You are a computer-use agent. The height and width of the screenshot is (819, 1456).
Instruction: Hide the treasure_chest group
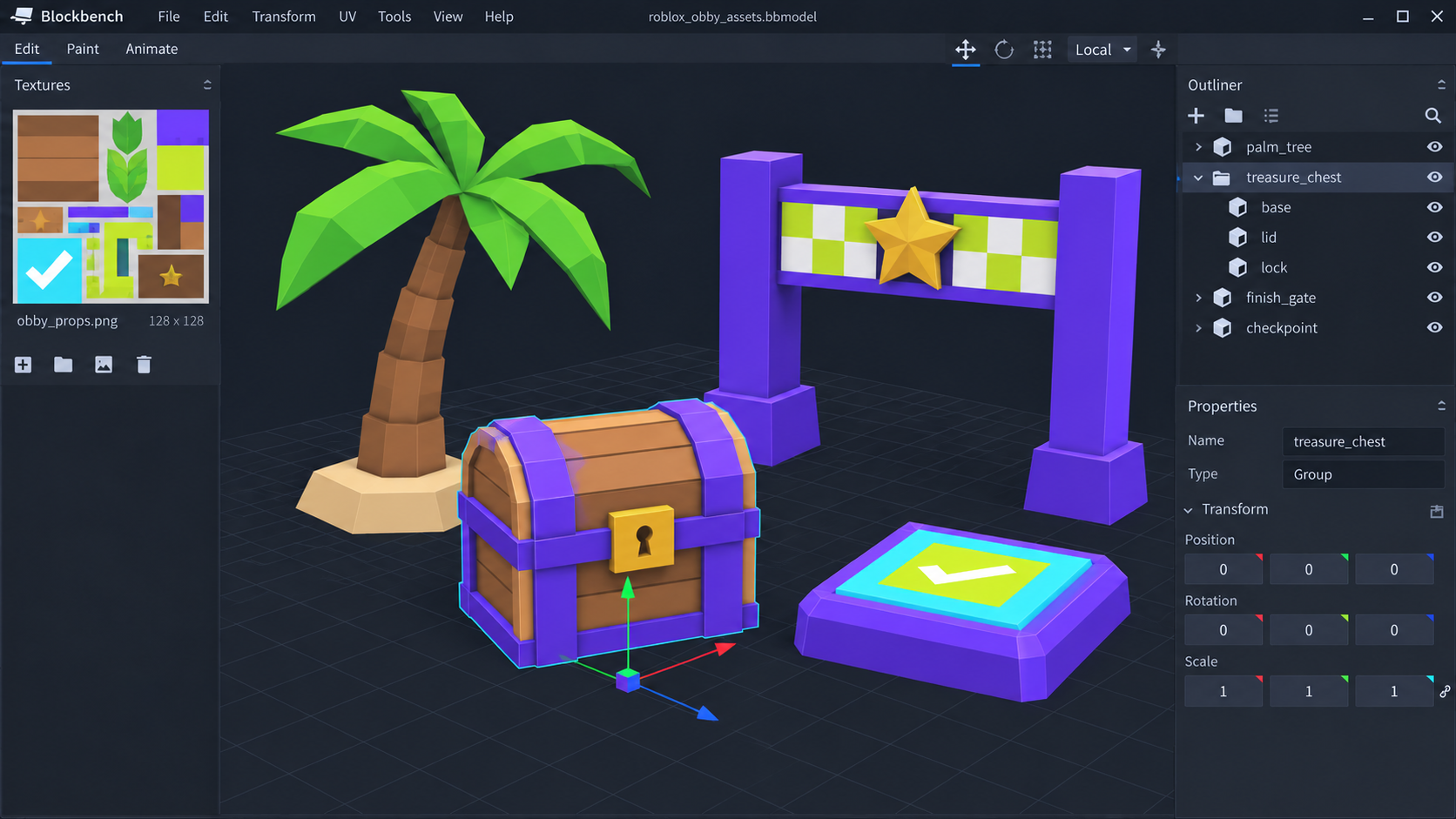(x=1434, y=177)
